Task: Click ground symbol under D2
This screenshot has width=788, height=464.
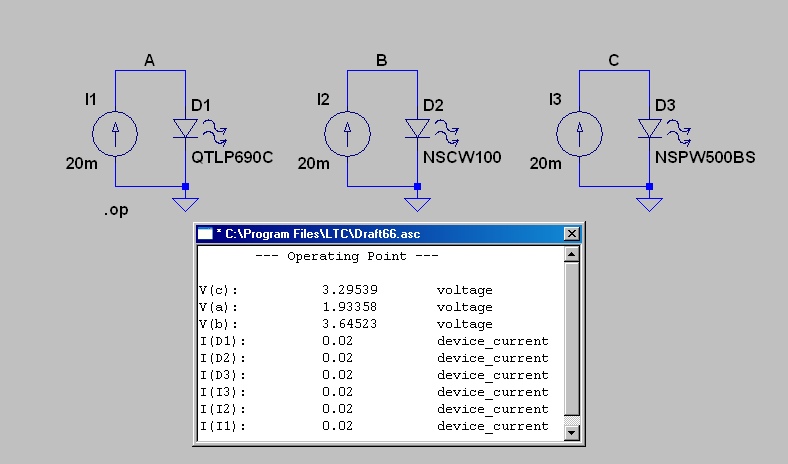Action: [x=418, y=204]
